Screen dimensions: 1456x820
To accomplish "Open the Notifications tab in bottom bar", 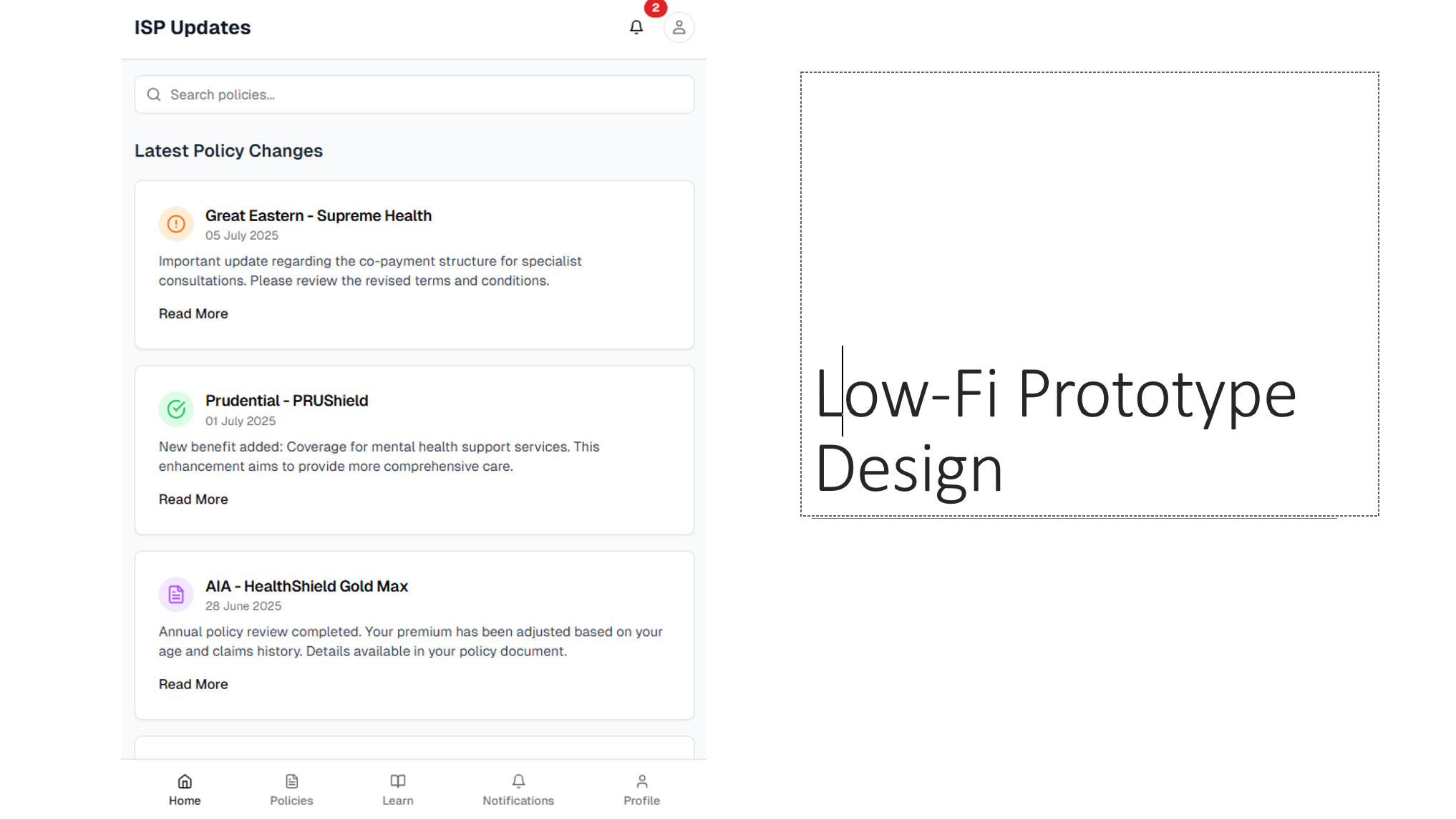I will pyautogui.click(x=518, y=790).
